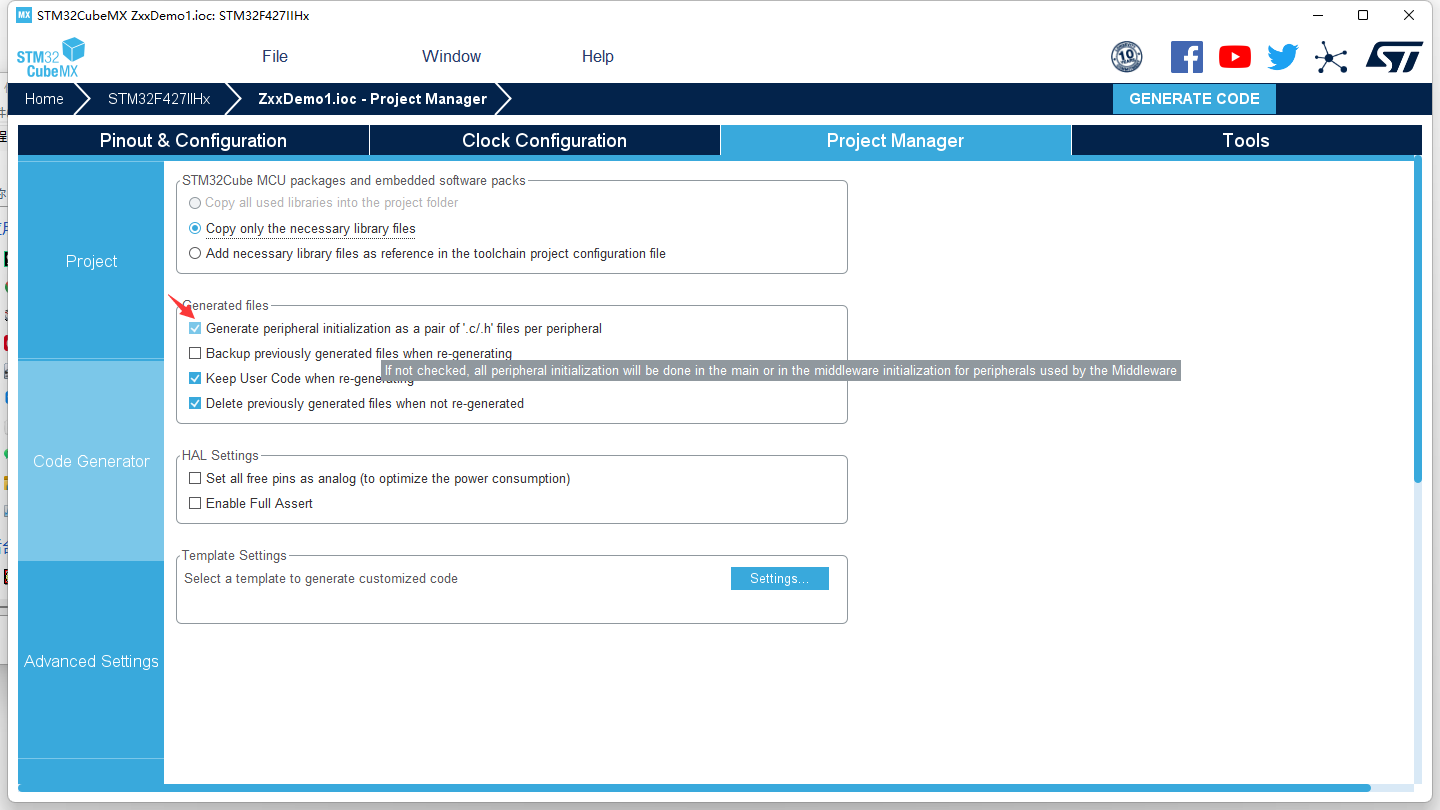Open the File menu
The image size is (1440, 810).
click(275, 56)
